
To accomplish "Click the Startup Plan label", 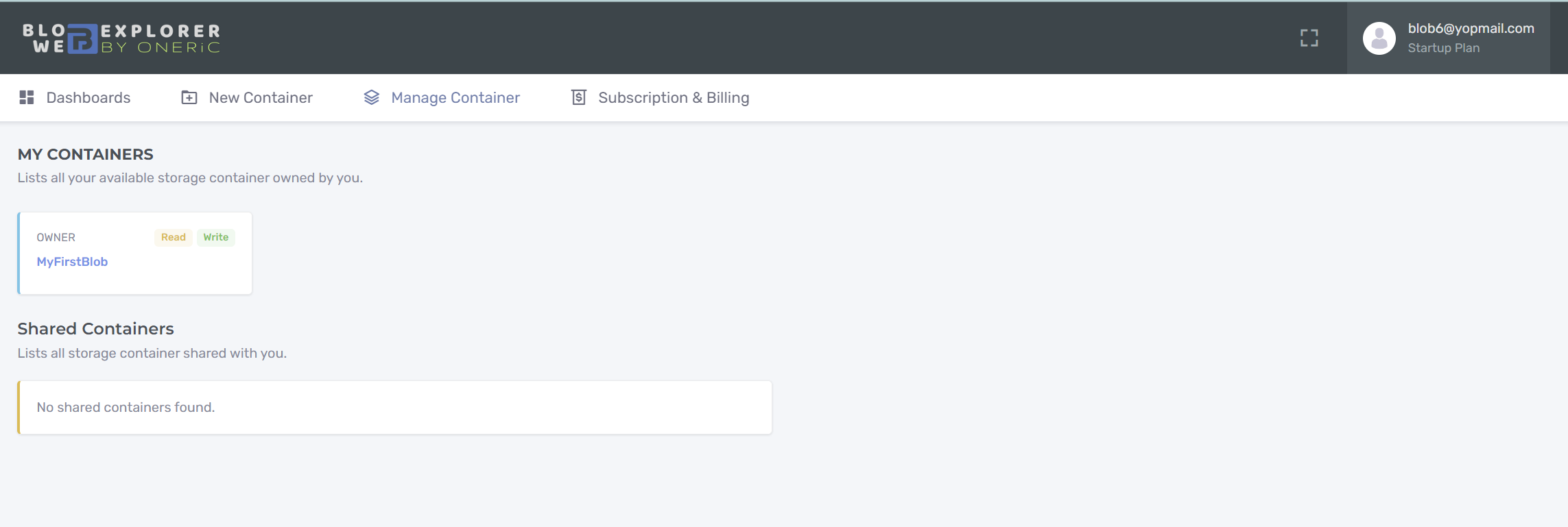I will (x=1444, y=48).
